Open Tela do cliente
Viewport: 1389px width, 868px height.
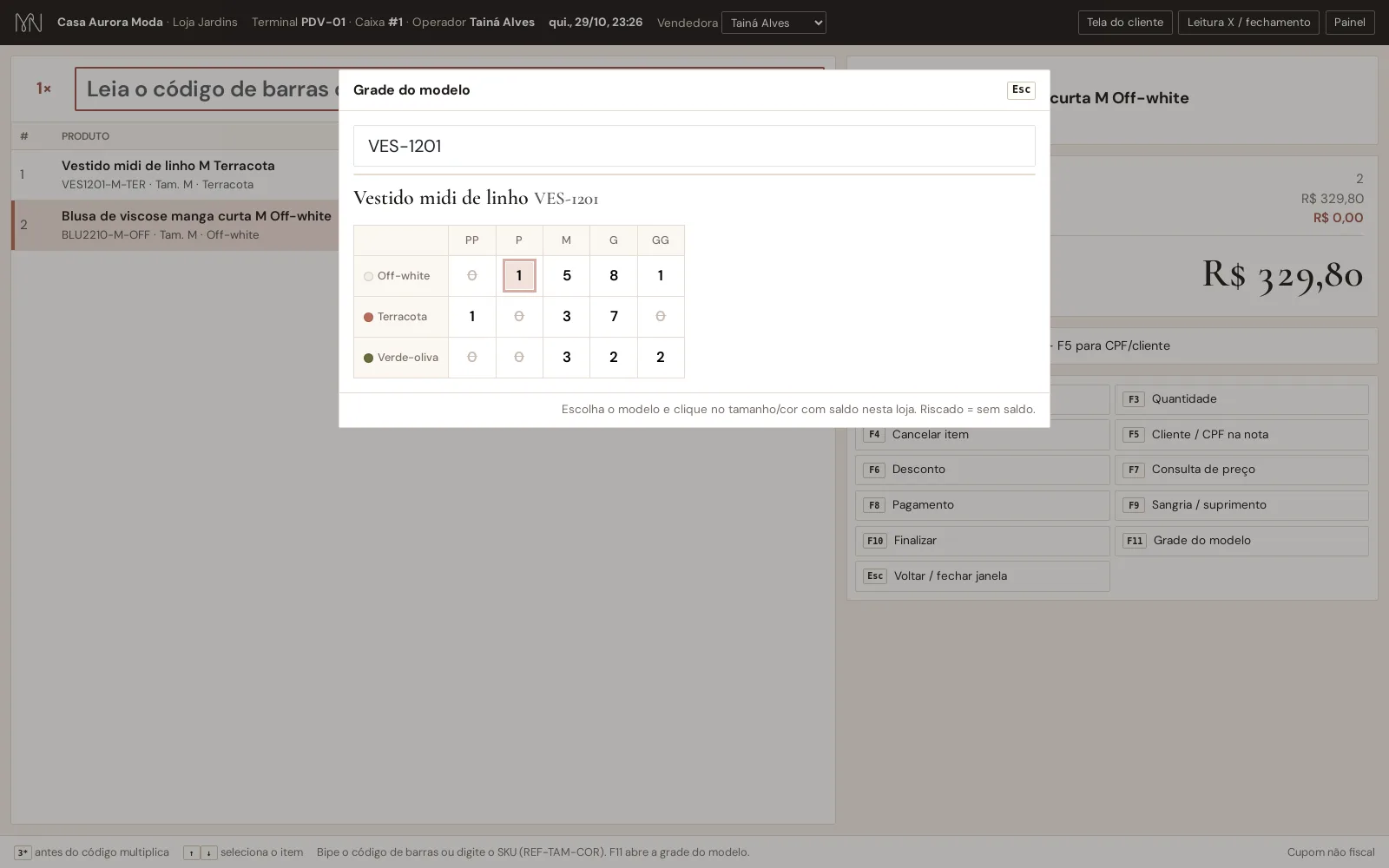point(1125,23)
